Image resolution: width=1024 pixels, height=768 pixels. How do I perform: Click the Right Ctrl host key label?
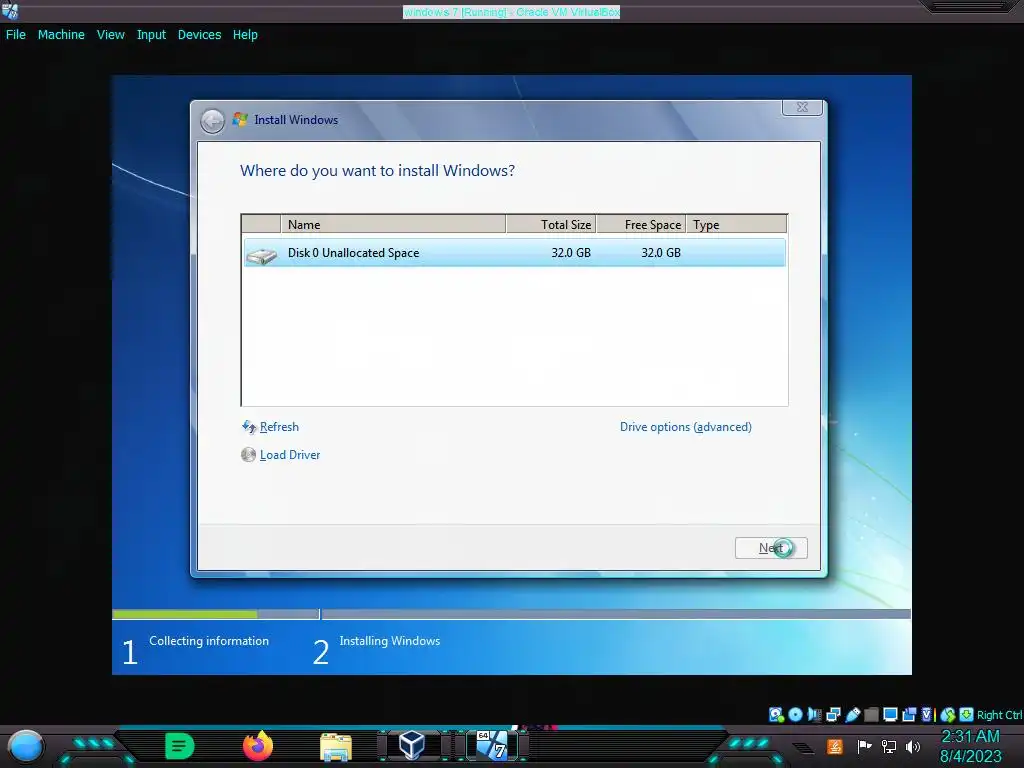[1000, 715]
